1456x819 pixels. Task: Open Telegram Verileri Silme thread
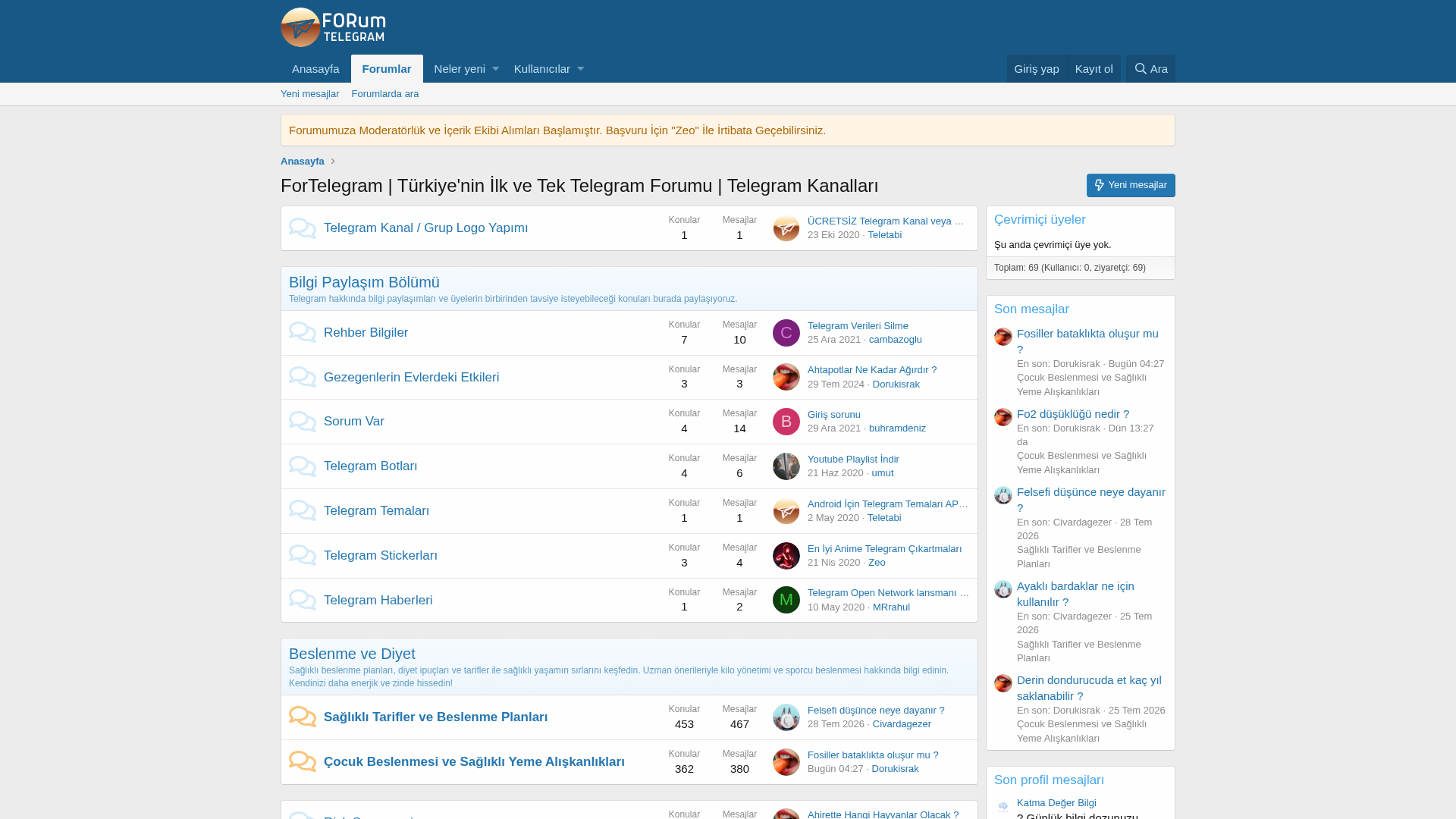858,325
